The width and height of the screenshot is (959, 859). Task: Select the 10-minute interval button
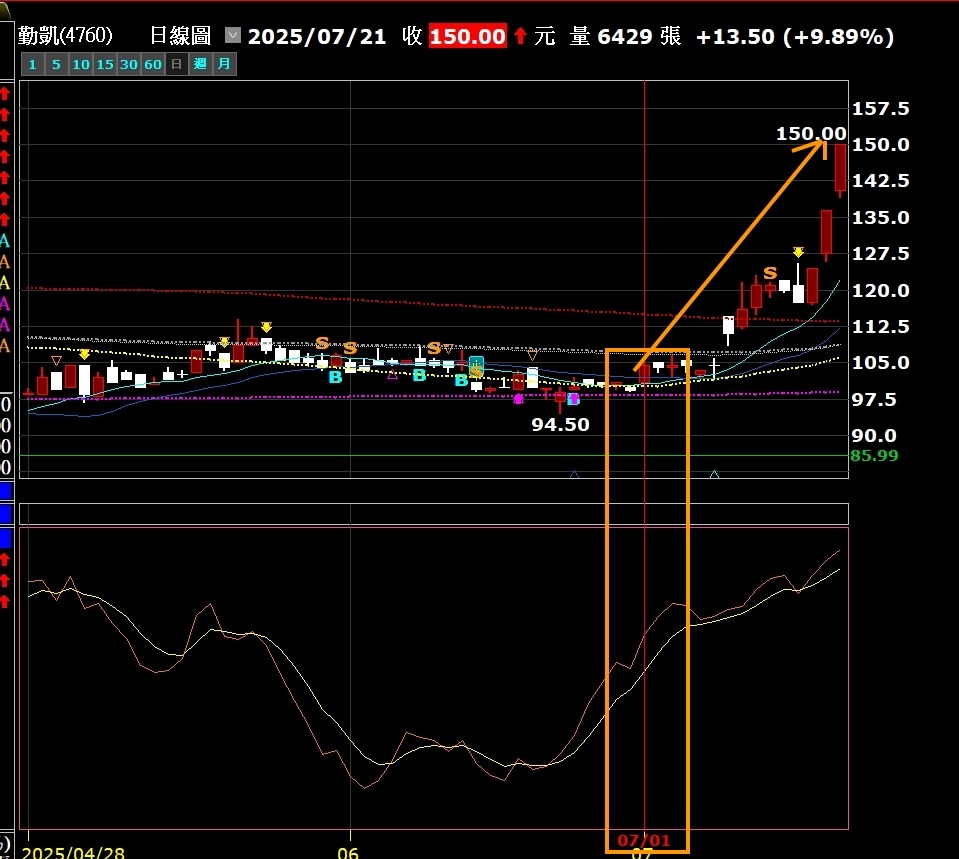pyautogui.click(x=81, y=64)
